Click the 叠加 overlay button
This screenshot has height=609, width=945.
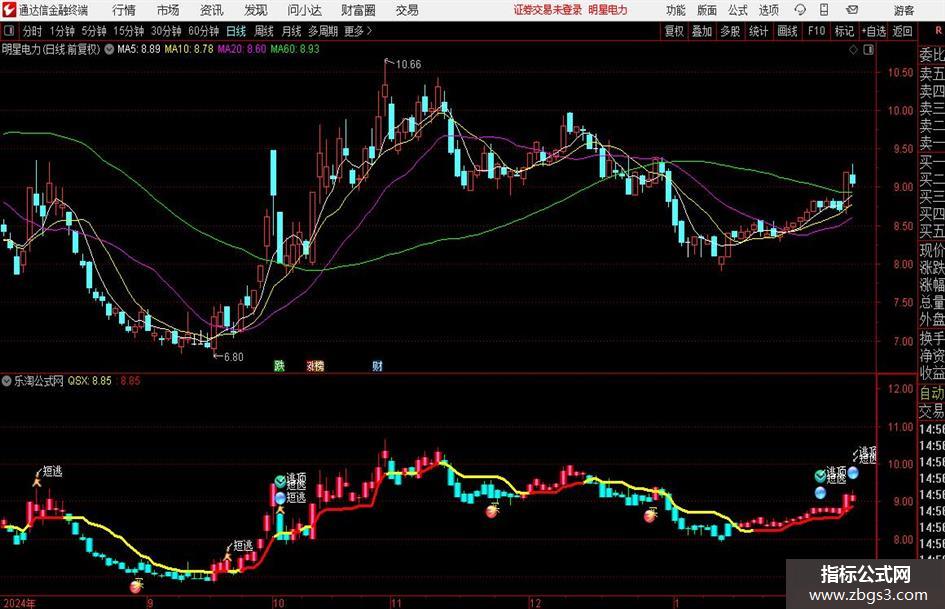[702, 31]
